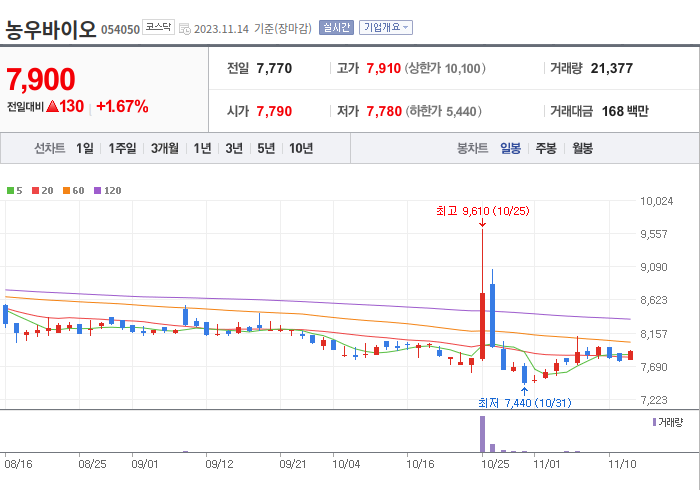Select the 3개월 line chart tab
The width and height of the screenshot is (700, 490).
coord(165,148)
